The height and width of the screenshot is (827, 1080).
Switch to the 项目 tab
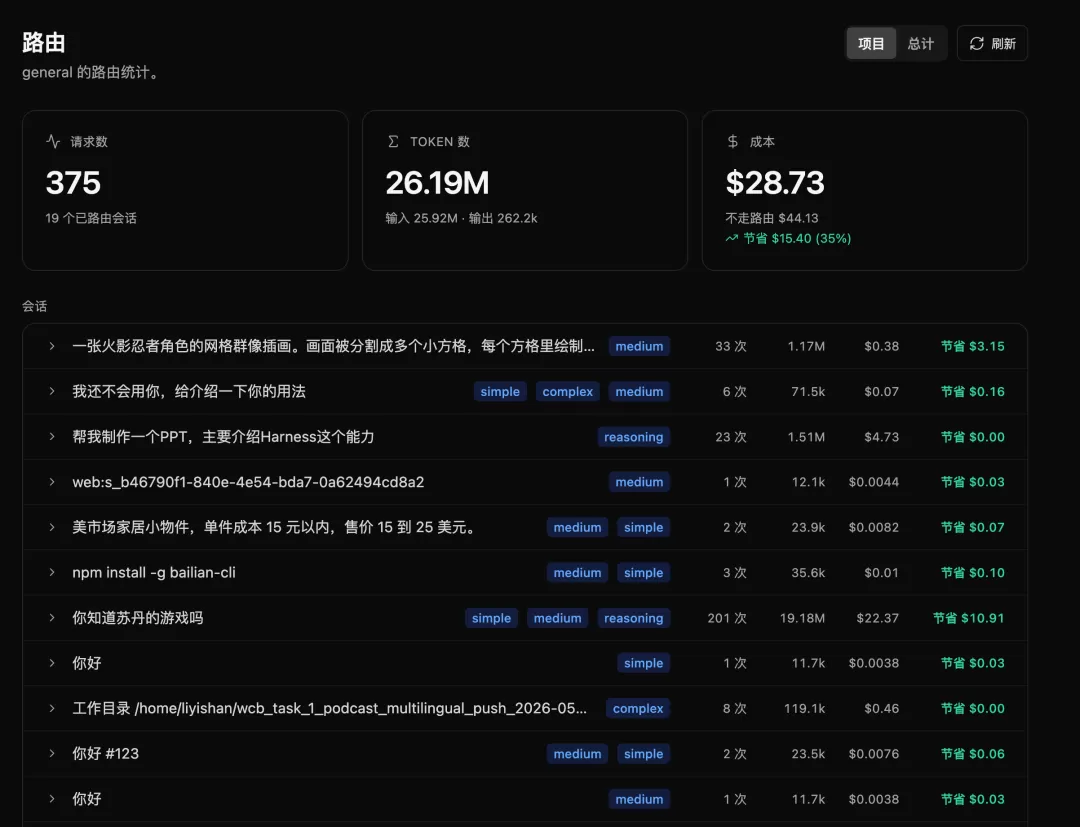point(871,43)
